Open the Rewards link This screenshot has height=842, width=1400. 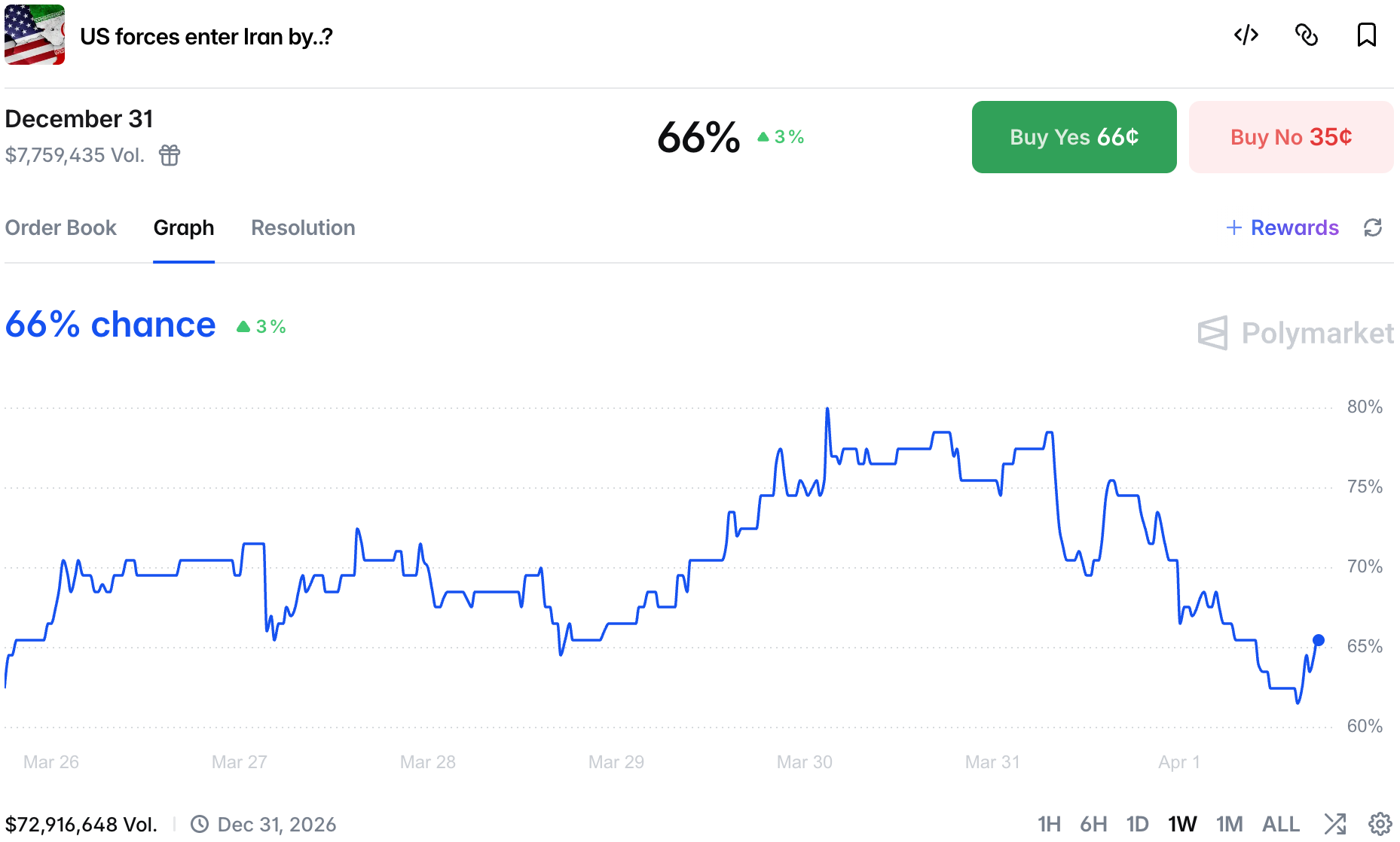[x=1282, y=227]
